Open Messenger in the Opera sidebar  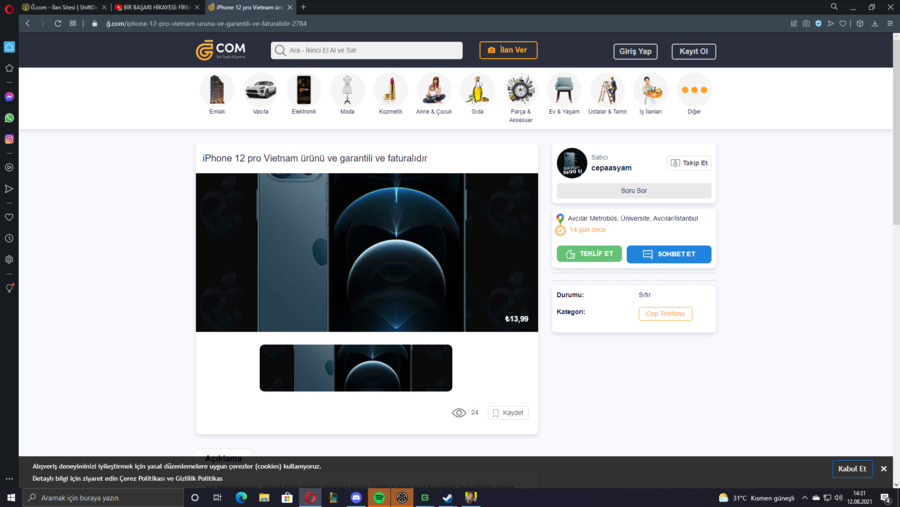coord(9,97)
